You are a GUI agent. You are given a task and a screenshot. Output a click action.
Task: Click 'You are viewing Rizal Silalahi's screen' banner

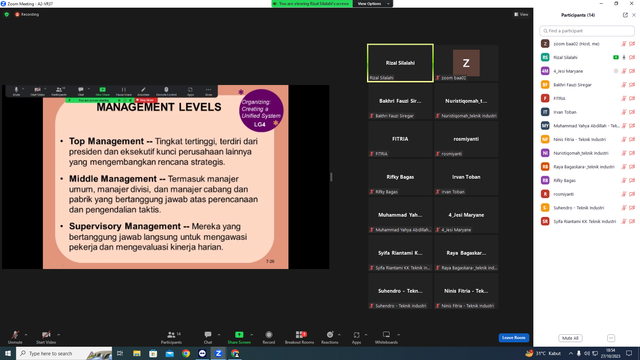click(x=312, y=4)
